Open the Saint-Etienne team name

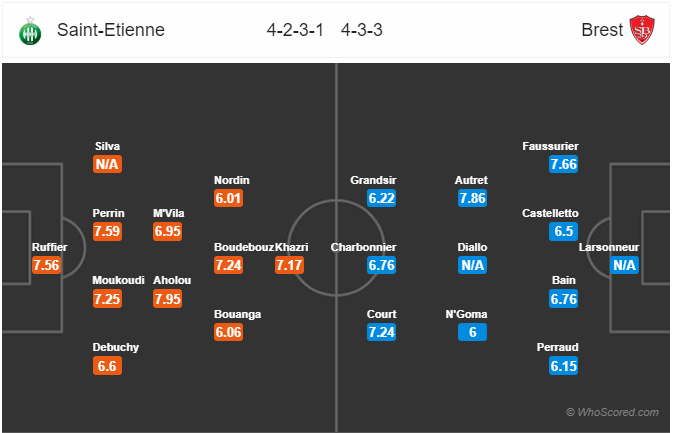click(111, 30)
